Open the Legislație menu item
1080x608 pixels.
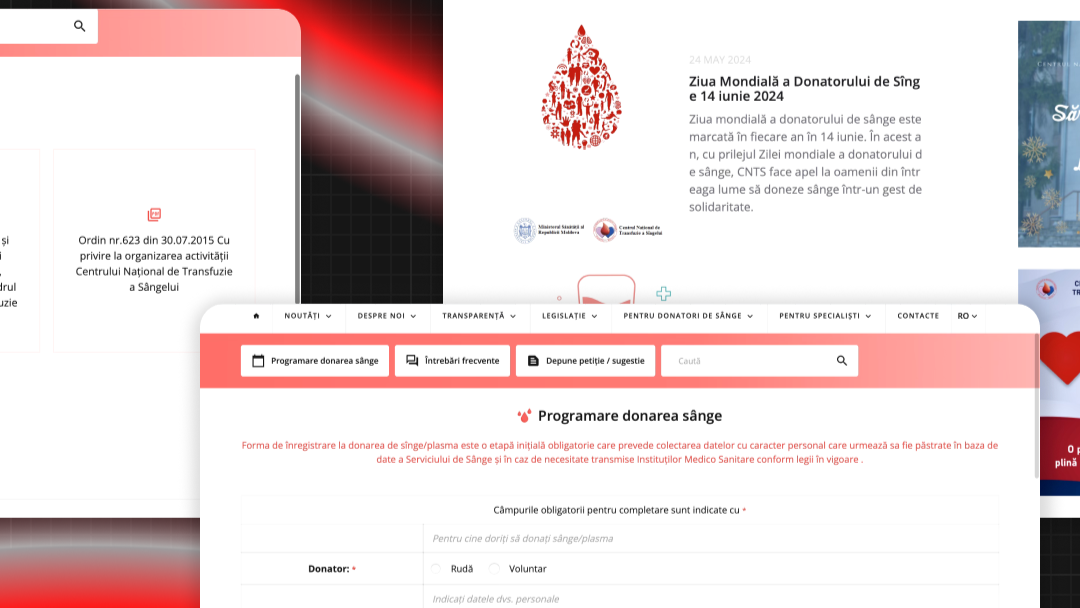pos(570,316)
